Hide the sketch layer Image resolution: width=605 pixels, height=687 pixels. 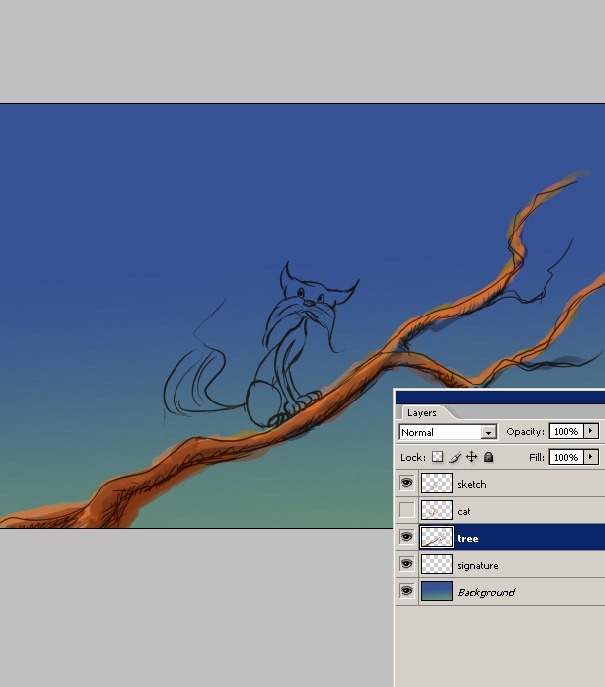406,483
